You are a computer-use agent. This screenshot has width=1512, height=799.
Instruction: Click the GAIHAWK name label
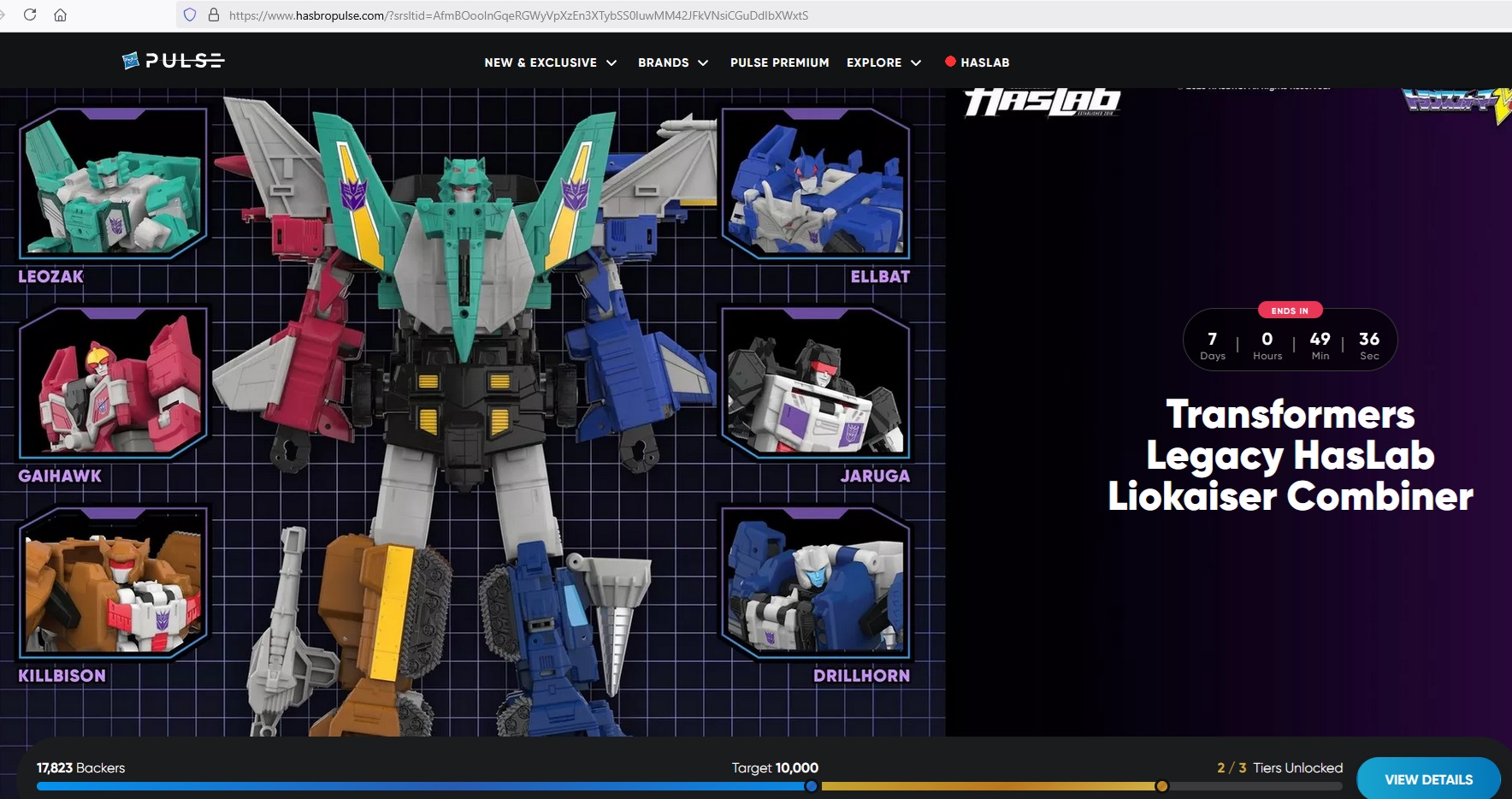pyautogui.click(x=60, y=476)
